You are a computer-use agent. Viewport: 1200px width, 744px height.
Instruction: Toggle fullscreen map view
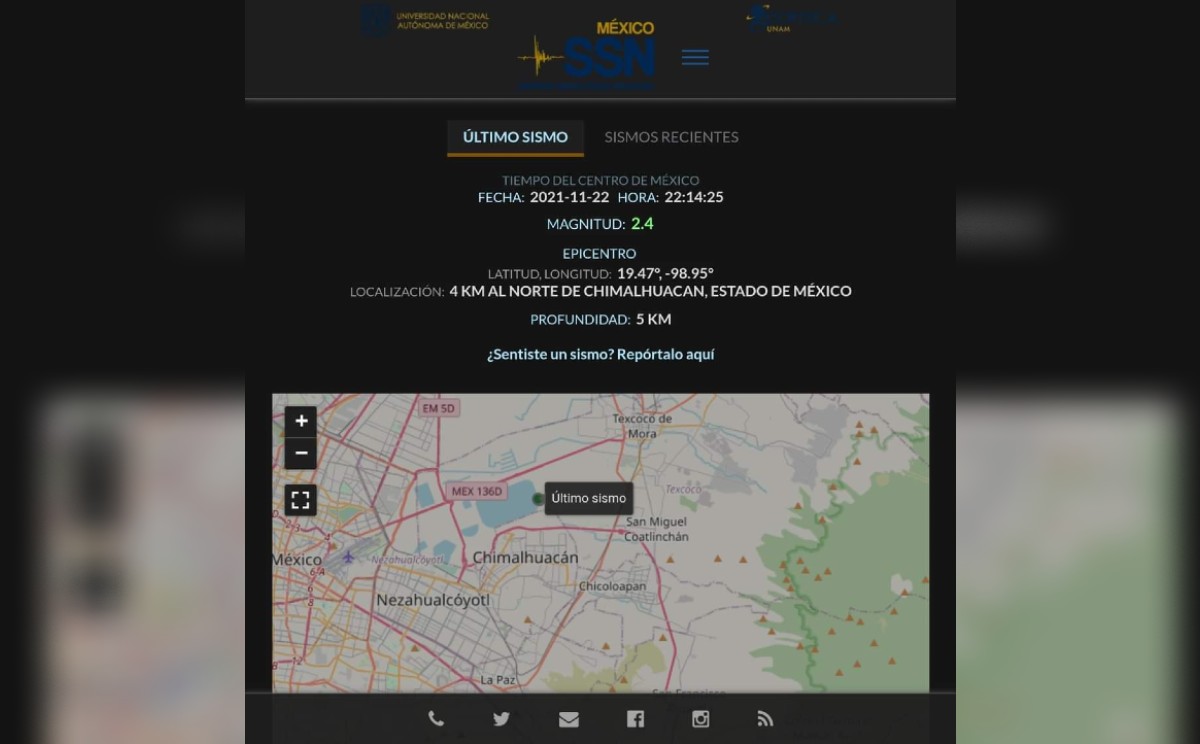coord(301,499)
